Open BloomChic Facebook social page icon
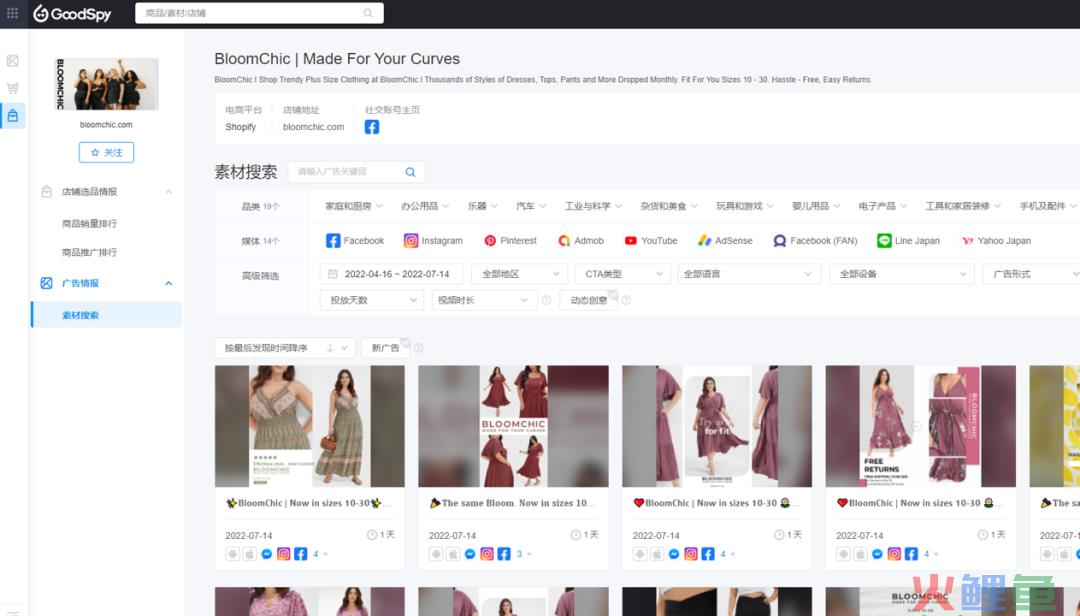The width and height of the screenshot is (1080, 616). pyautogui.click(x=372, y=127)
